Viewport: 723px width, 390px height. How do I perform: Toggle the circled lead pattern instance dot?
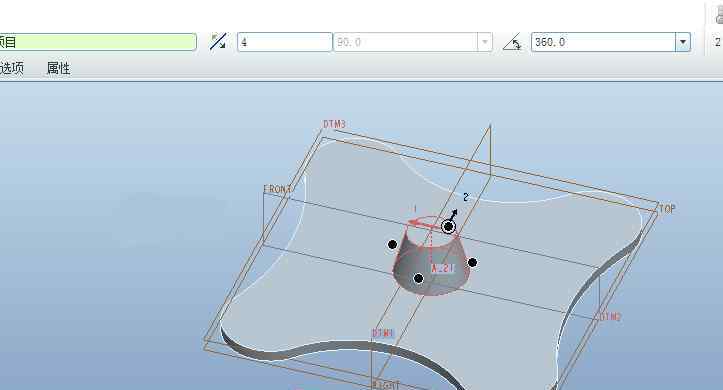[448, 226]
